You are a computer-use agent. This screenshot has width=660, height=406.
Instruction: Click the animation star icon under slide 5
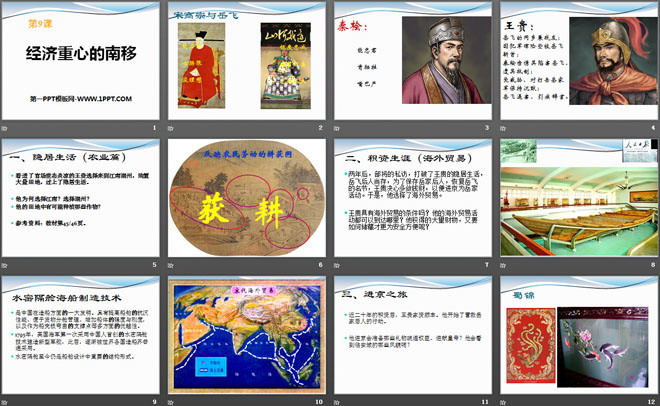[x=4, y=265]
